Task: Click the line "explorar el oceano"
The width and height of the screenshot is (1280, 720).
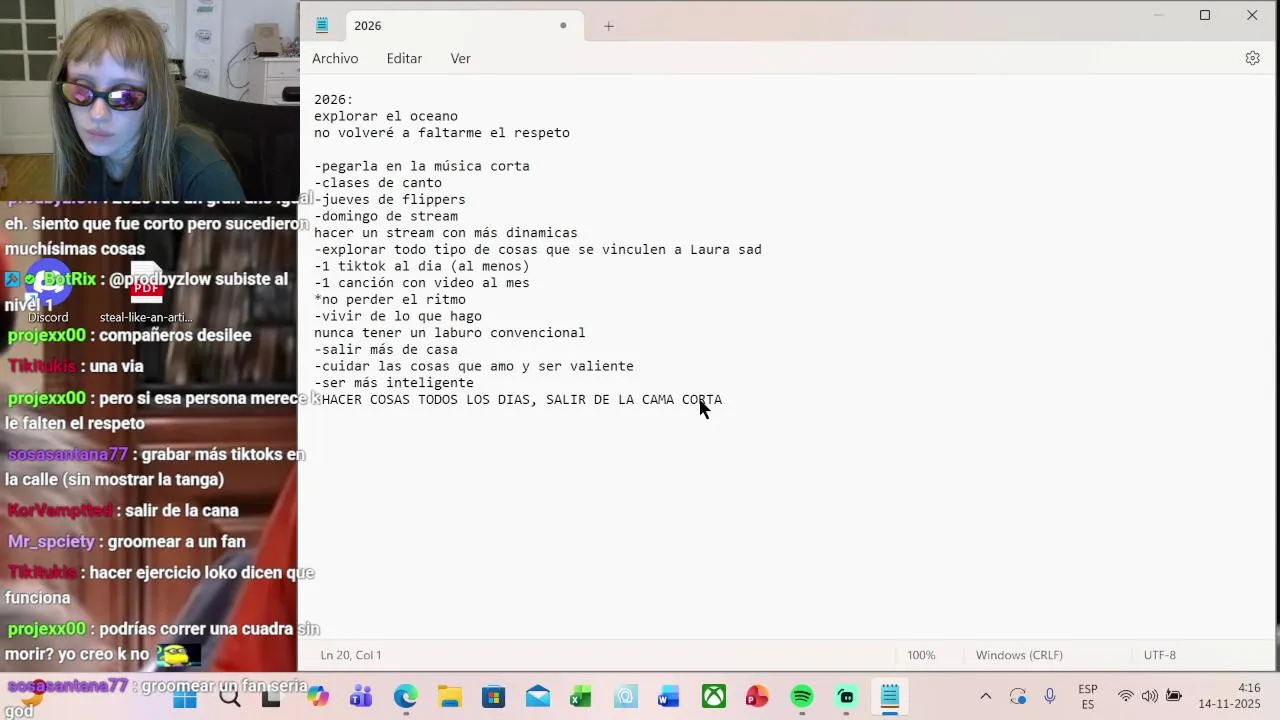Action: coord(386,116)
